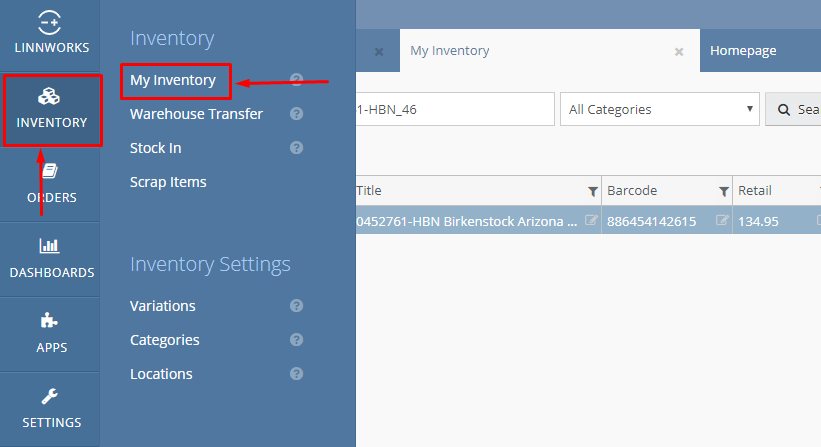The width and height of the screenshot is (821, 447).
Task: Open Locations under Inventory Settings
Action: pos(161,374)
